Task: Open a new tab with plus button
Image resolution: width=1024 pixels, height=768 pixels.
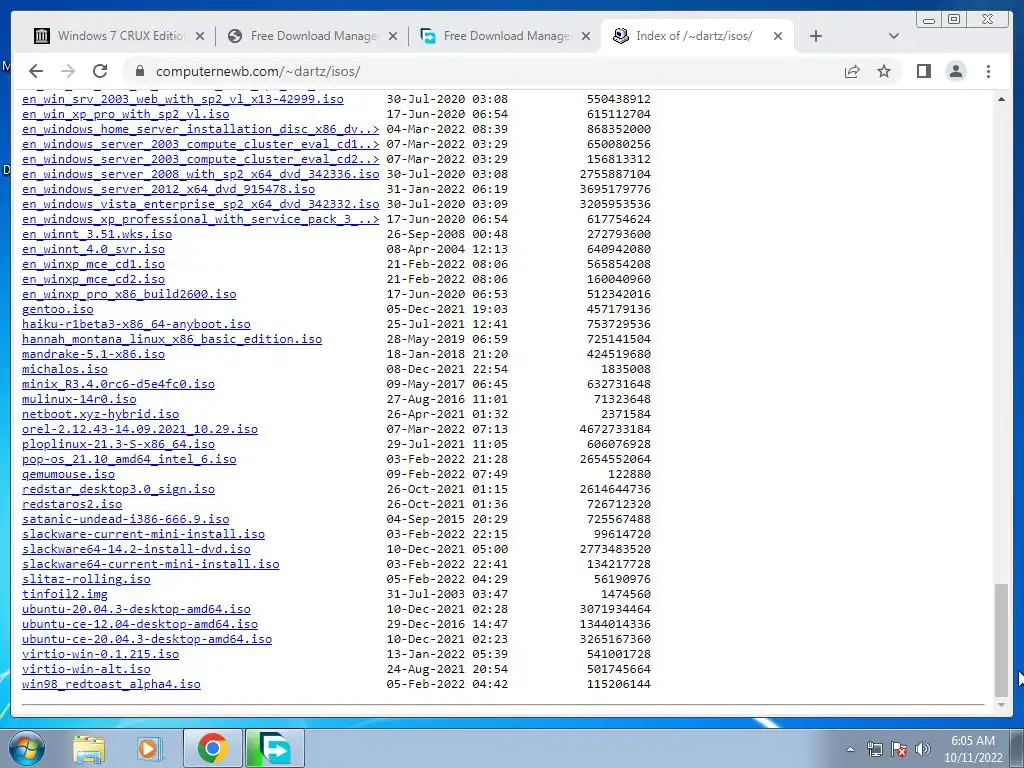Action: (816, 36)
